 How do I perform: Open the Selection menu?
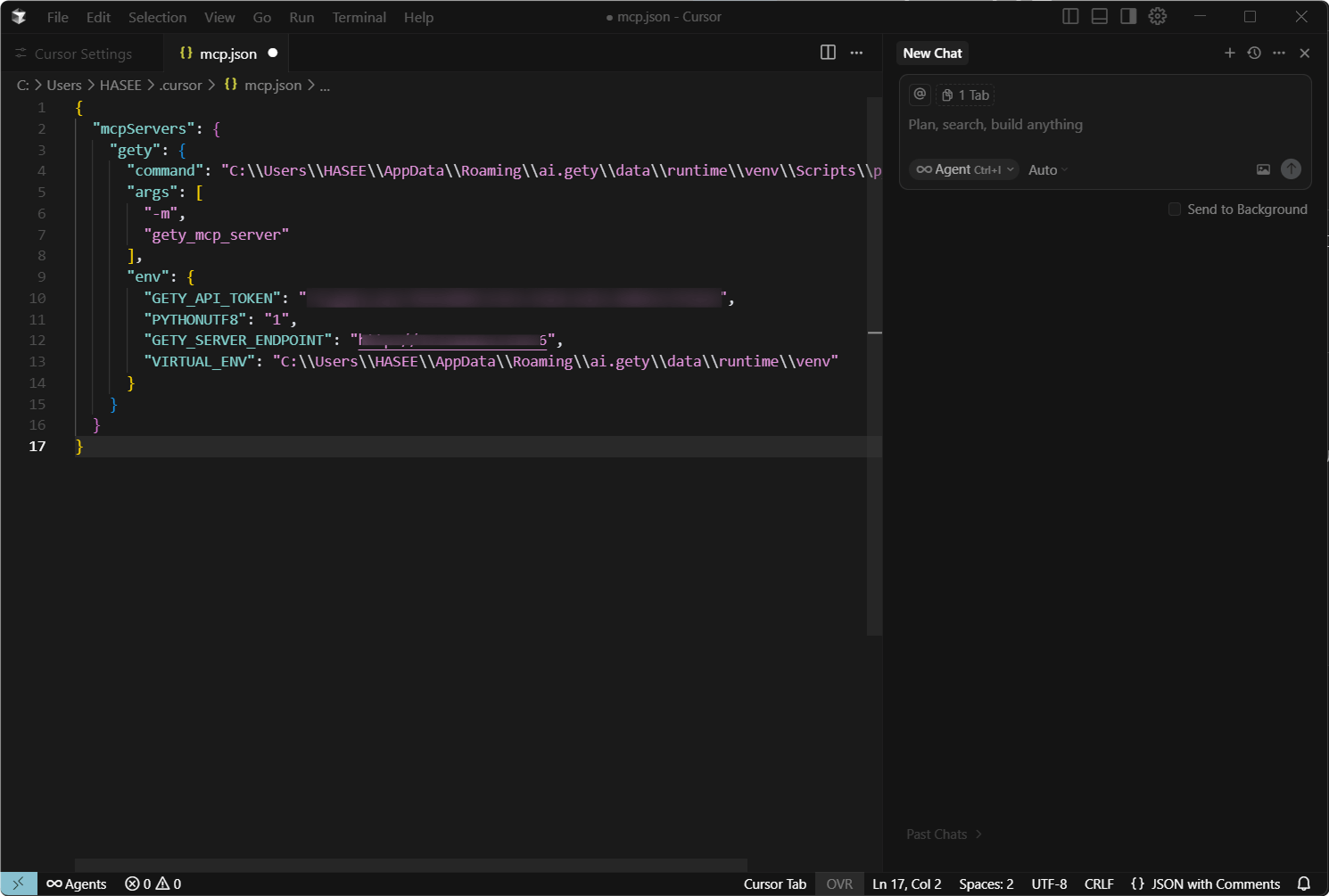157,17
